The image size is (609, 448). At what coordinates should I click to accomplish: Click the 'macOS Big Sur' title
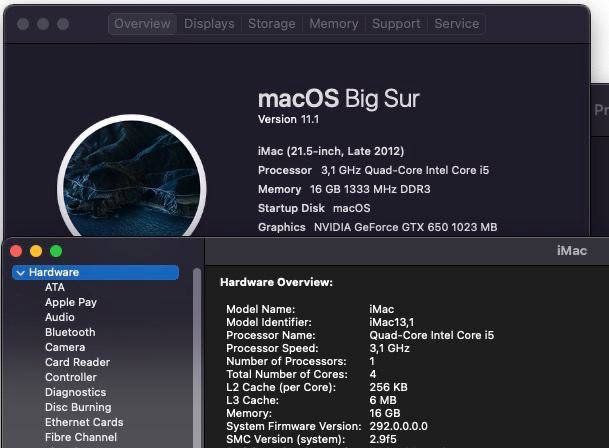(x=339, y=99)
